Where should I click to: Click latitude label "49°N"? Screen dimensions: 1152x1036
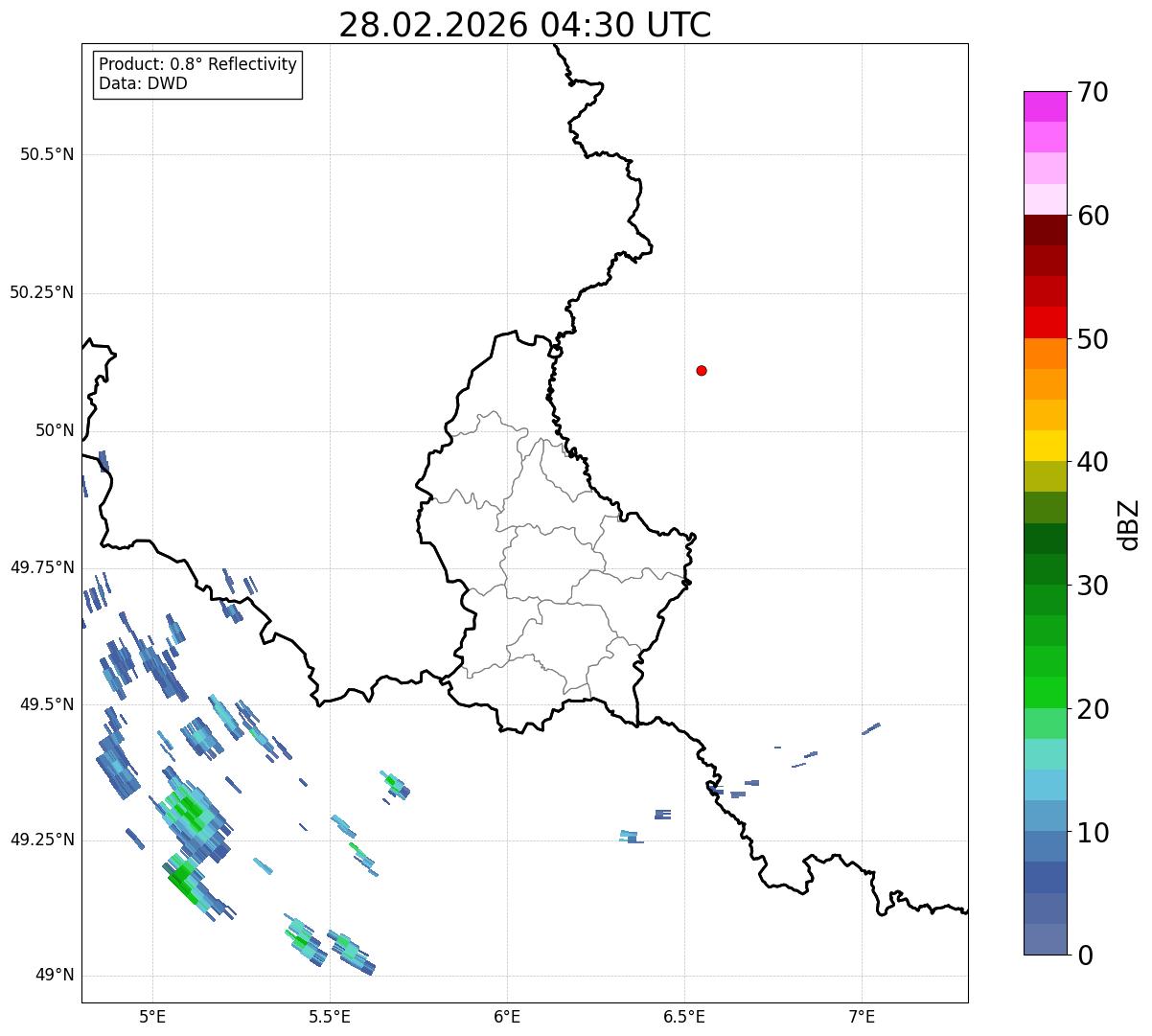pos(55,976)
